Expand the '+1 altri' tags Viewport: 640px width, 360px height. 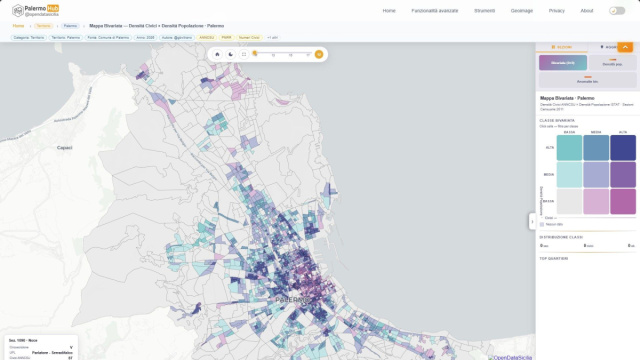tap(272, 38)
